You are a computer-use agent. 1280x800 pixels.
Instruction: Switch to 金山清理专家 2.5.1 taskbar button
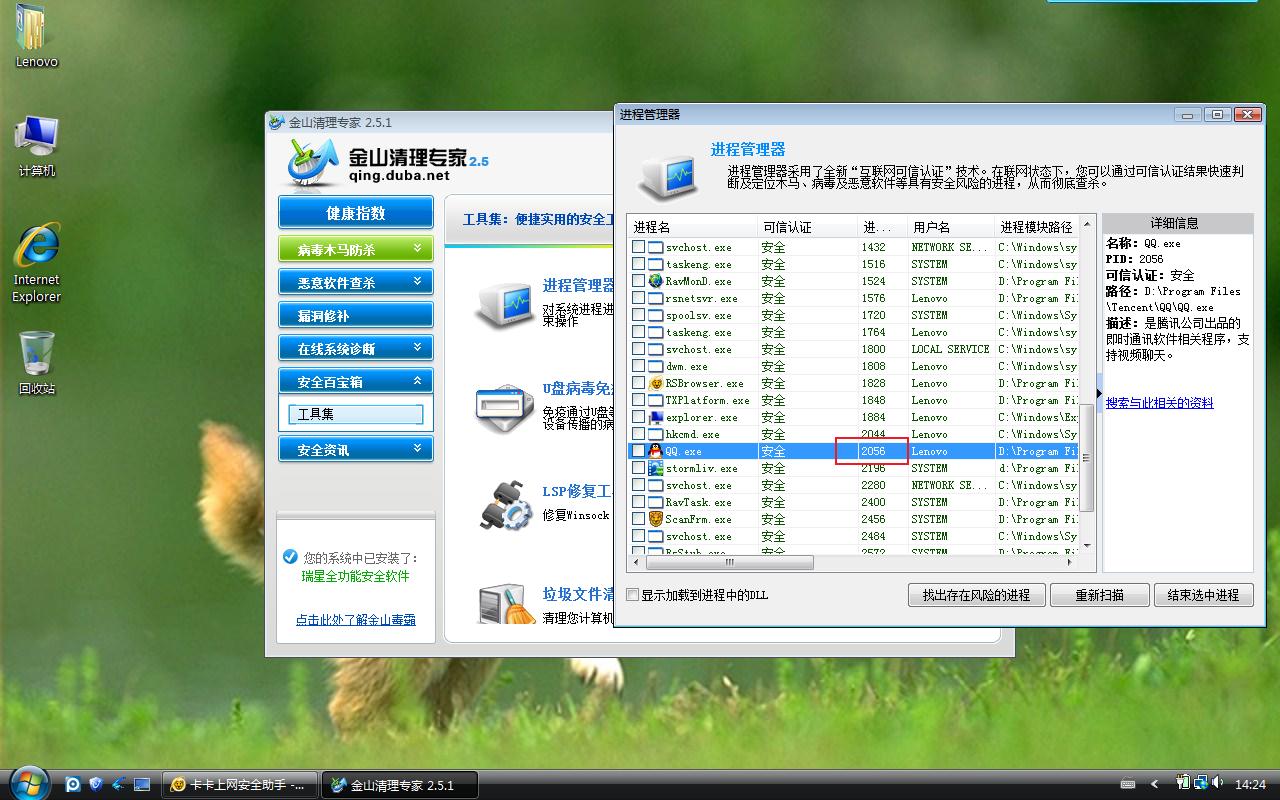coord(399,785)
